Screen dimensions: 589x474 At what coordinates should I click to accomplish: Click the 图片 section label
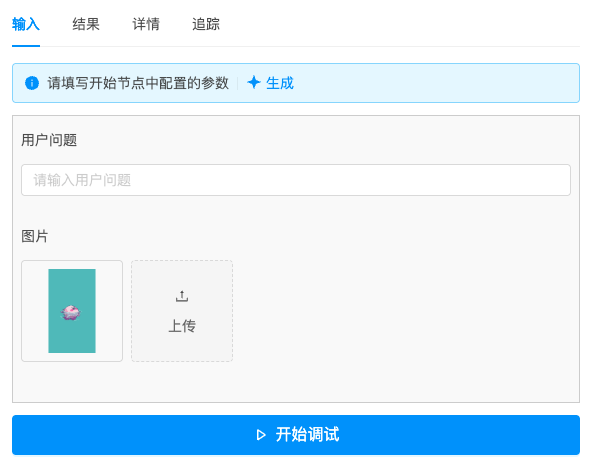35,237
